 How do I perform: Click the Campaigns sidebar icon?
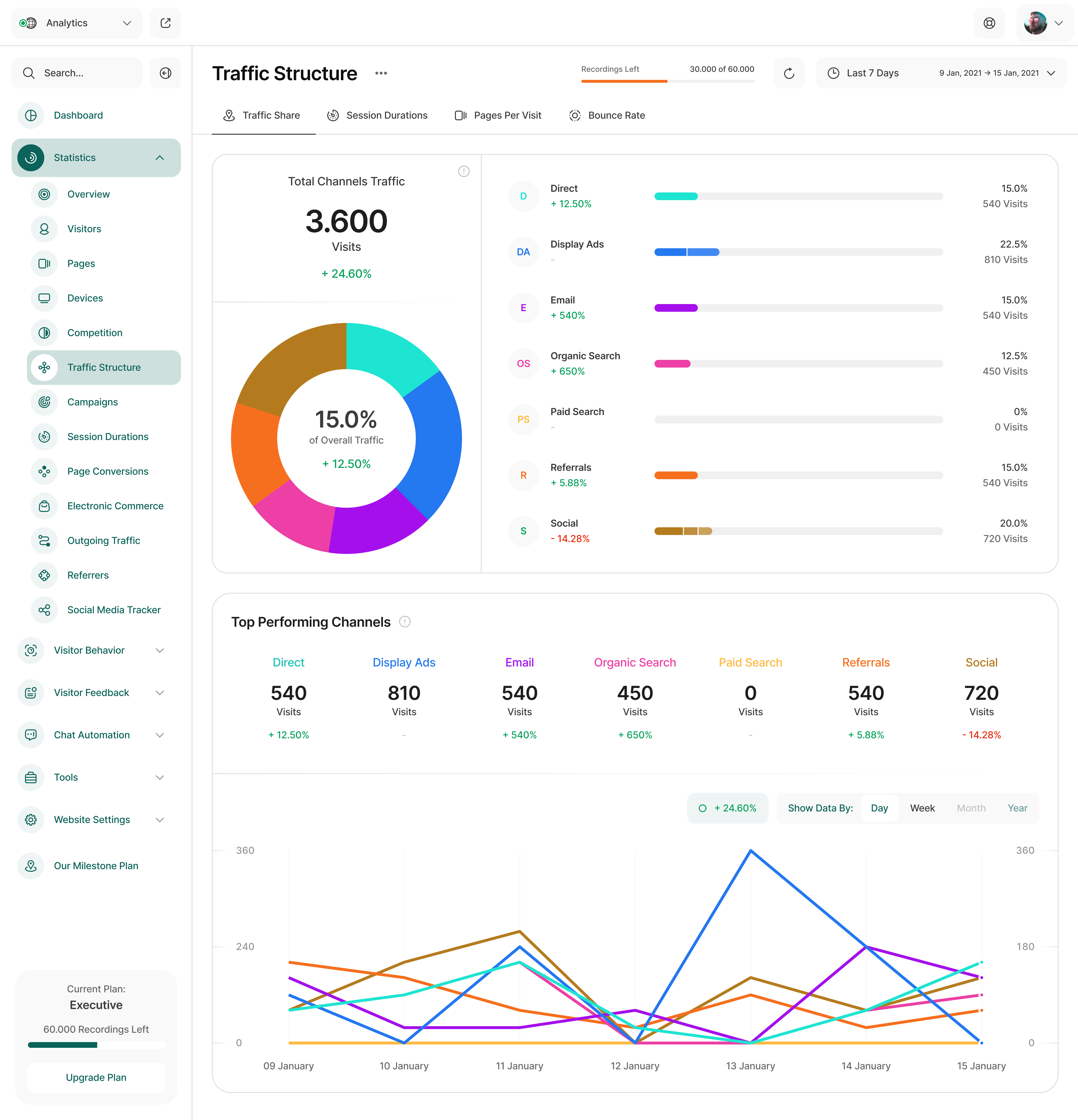pyautogui.click(x=44, y=402)
